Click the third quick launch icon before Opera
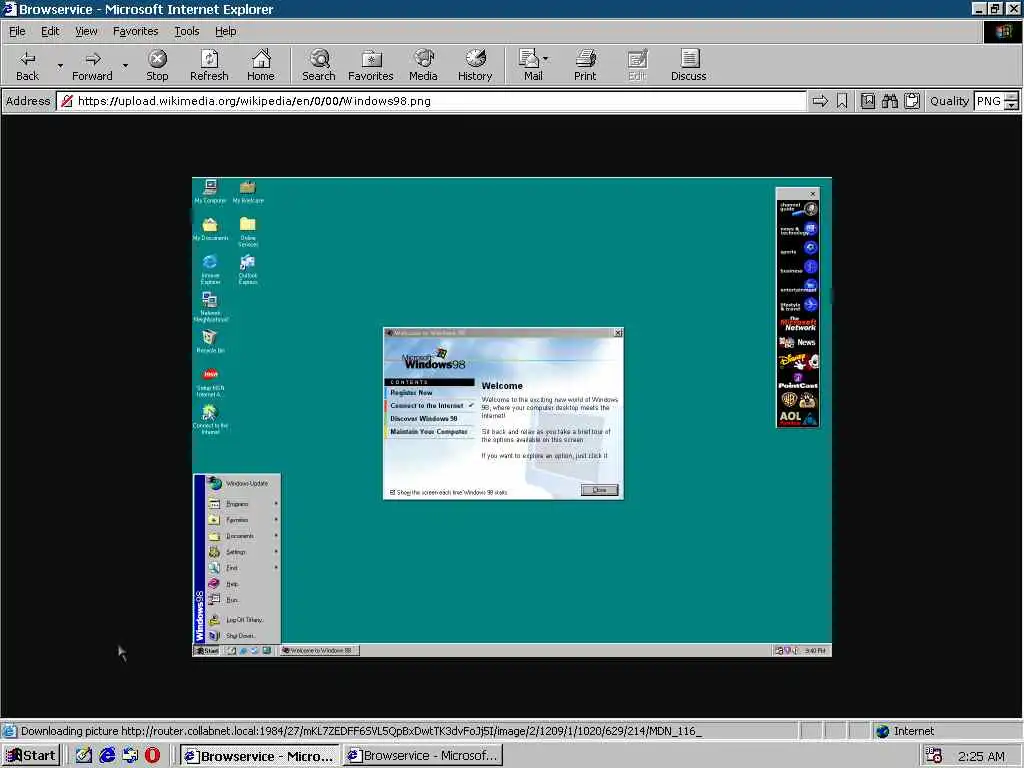The image size is (1024, 768). pos(130,756)
